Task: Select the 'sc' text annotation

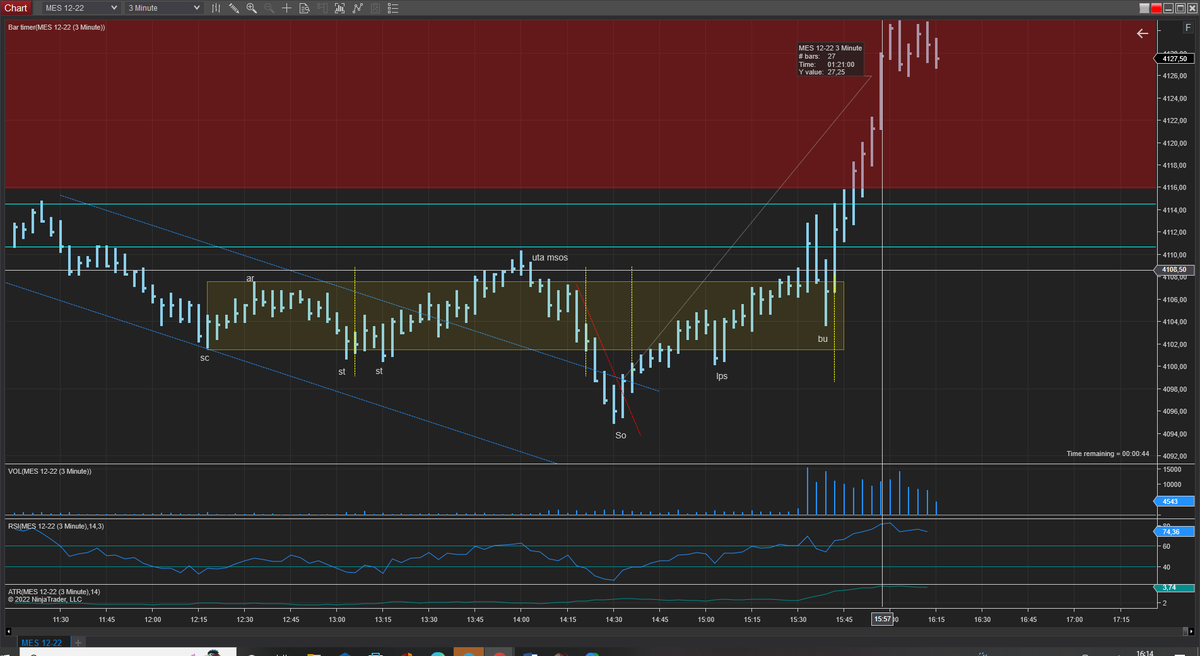Action: (204, 357)
